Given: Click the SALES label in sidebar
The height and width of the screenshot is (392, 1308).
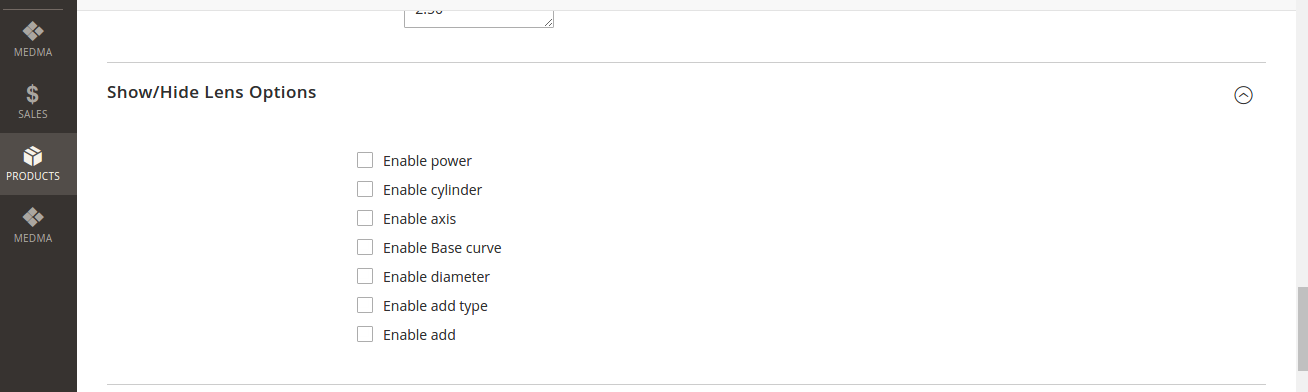Looking at the screenshot, I should point(33,114).
